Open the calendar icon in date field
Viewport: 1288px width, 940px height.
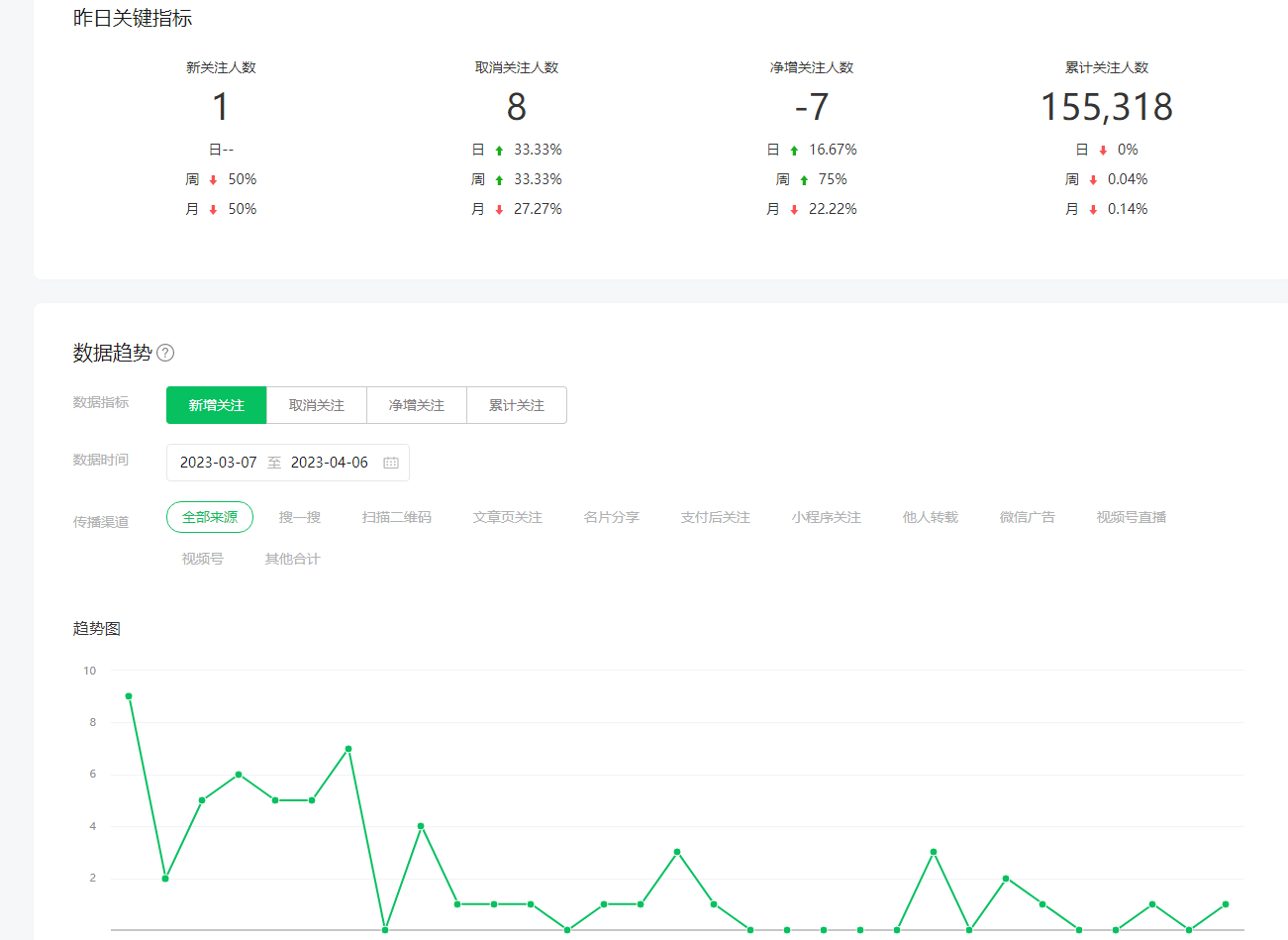(x=391, y=463)
